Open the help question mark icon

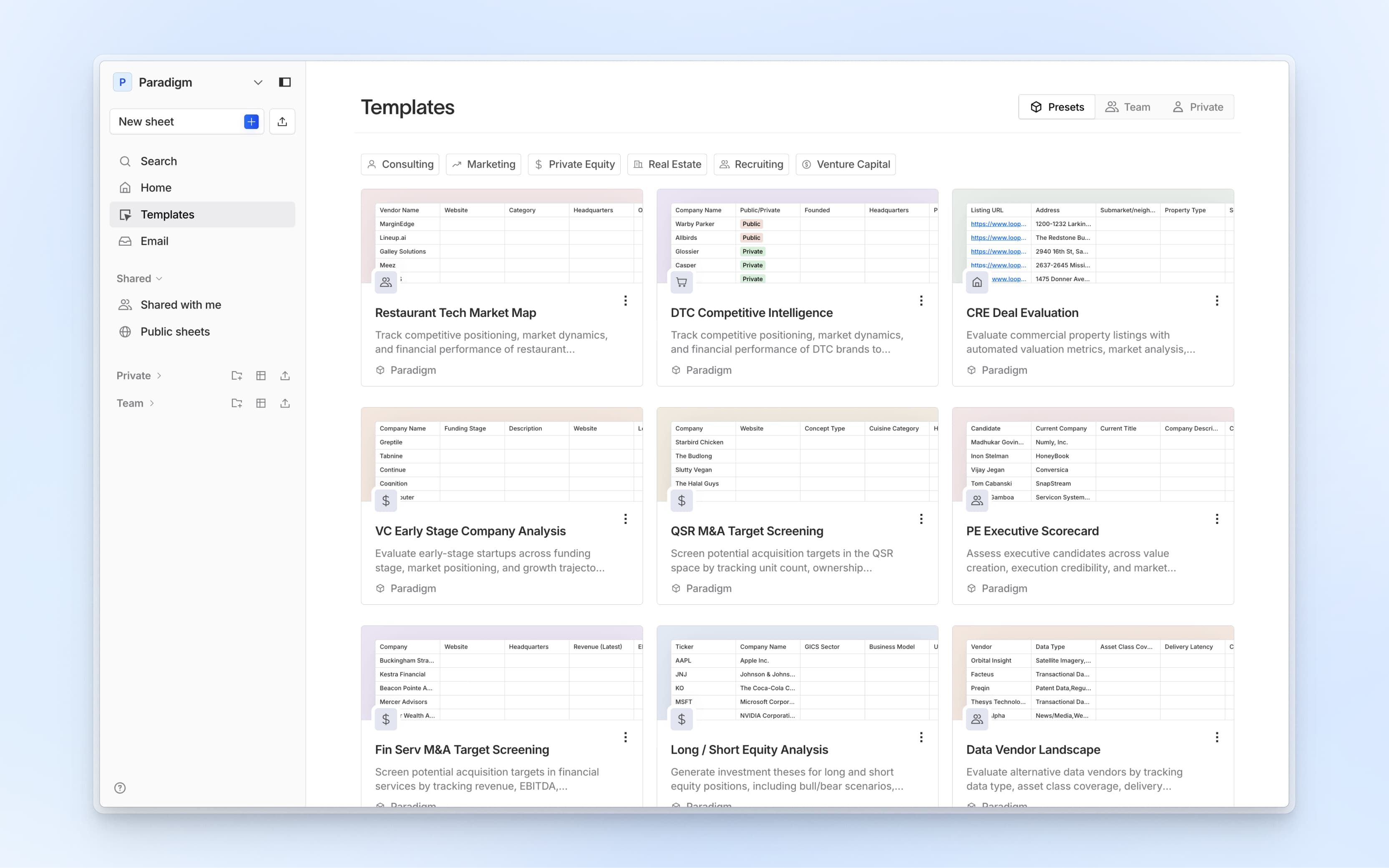[x=120, y=787]
